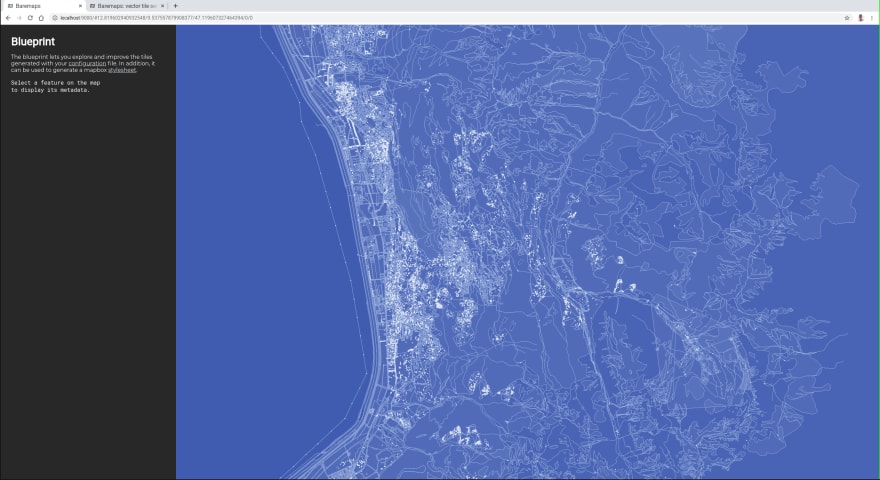Select the first Baremaps tab

pyautogui.click(x=43, y=6)
